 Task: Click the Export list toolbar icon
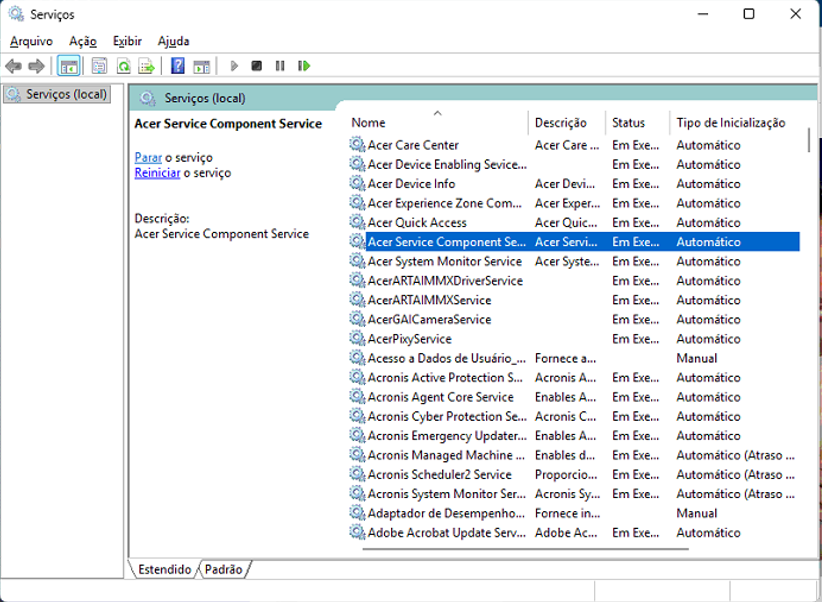[x=147, y=66]
